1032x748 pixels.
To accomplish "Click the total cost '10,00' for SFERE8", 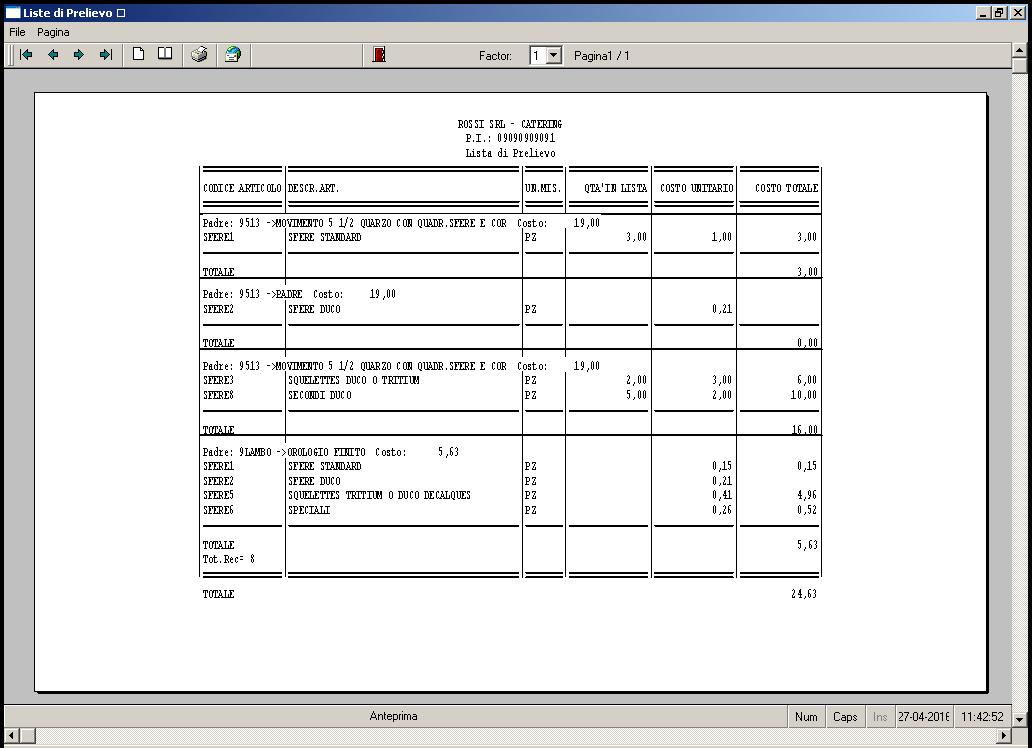I will click(x=804, y=395).
